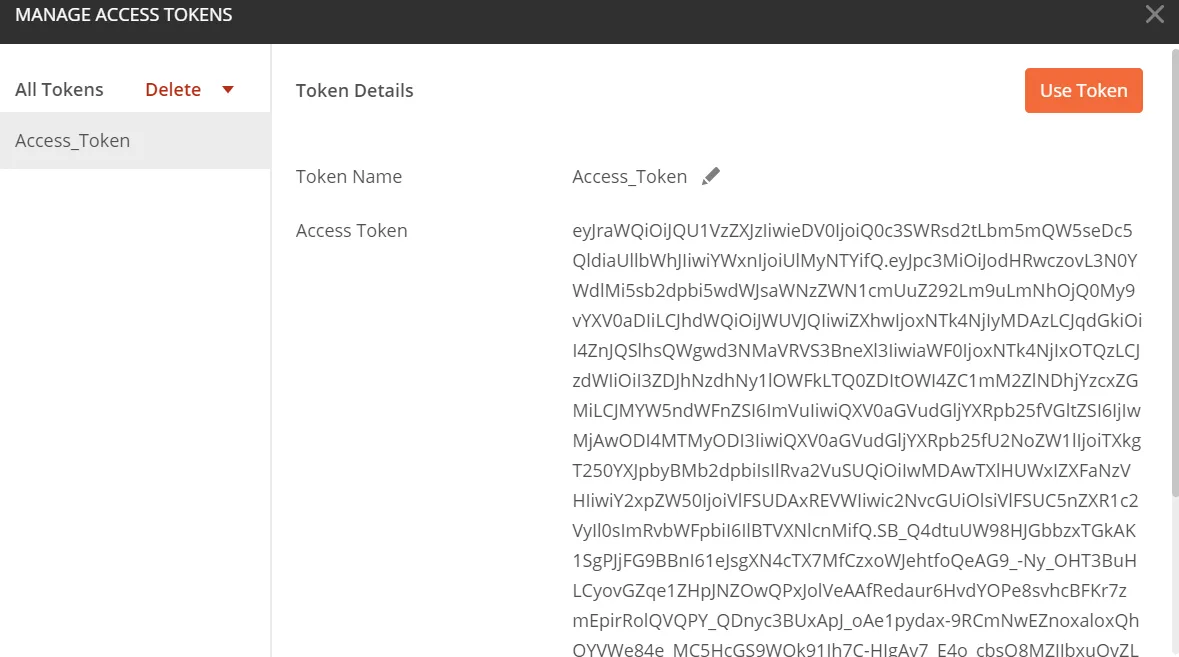
Task: Click token line starting with eyJraWQiOiJQU1
Action: click(852, 231)
